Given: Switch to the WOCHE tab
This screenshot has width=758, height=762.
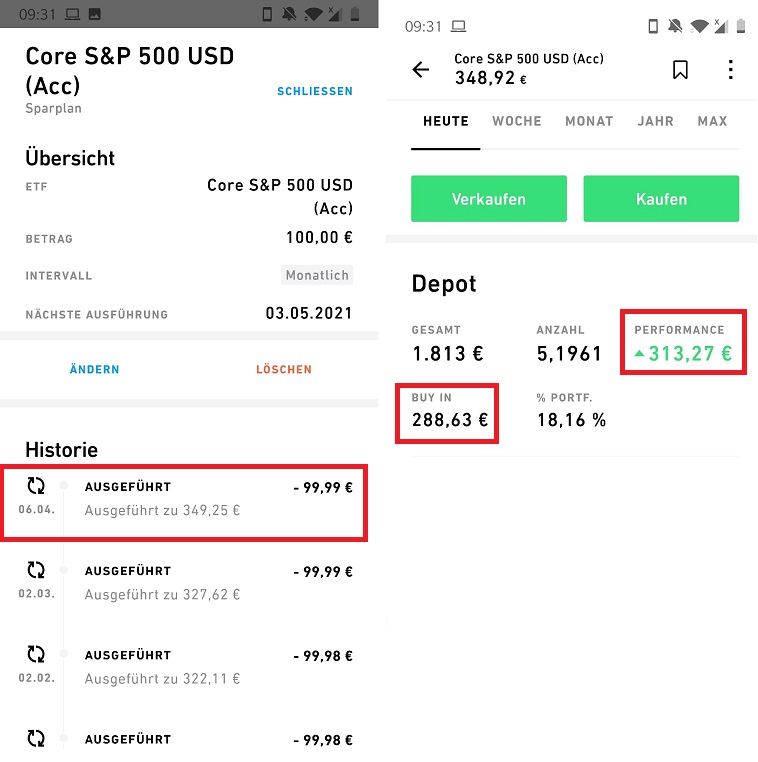Looking at the screenshot, I should pyautogui.click(x=517, y=121).
